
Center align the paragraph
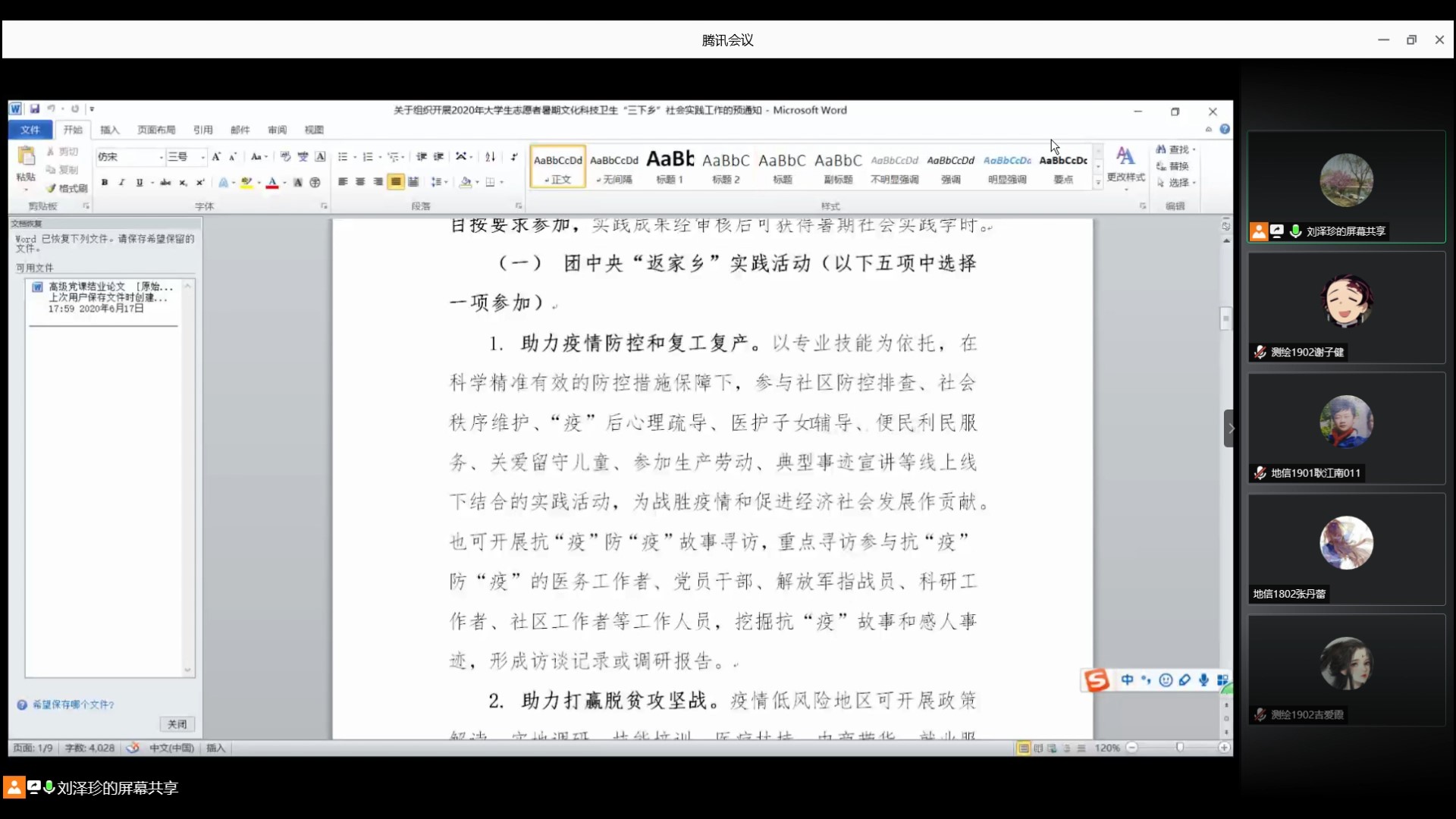coord(360,182)
